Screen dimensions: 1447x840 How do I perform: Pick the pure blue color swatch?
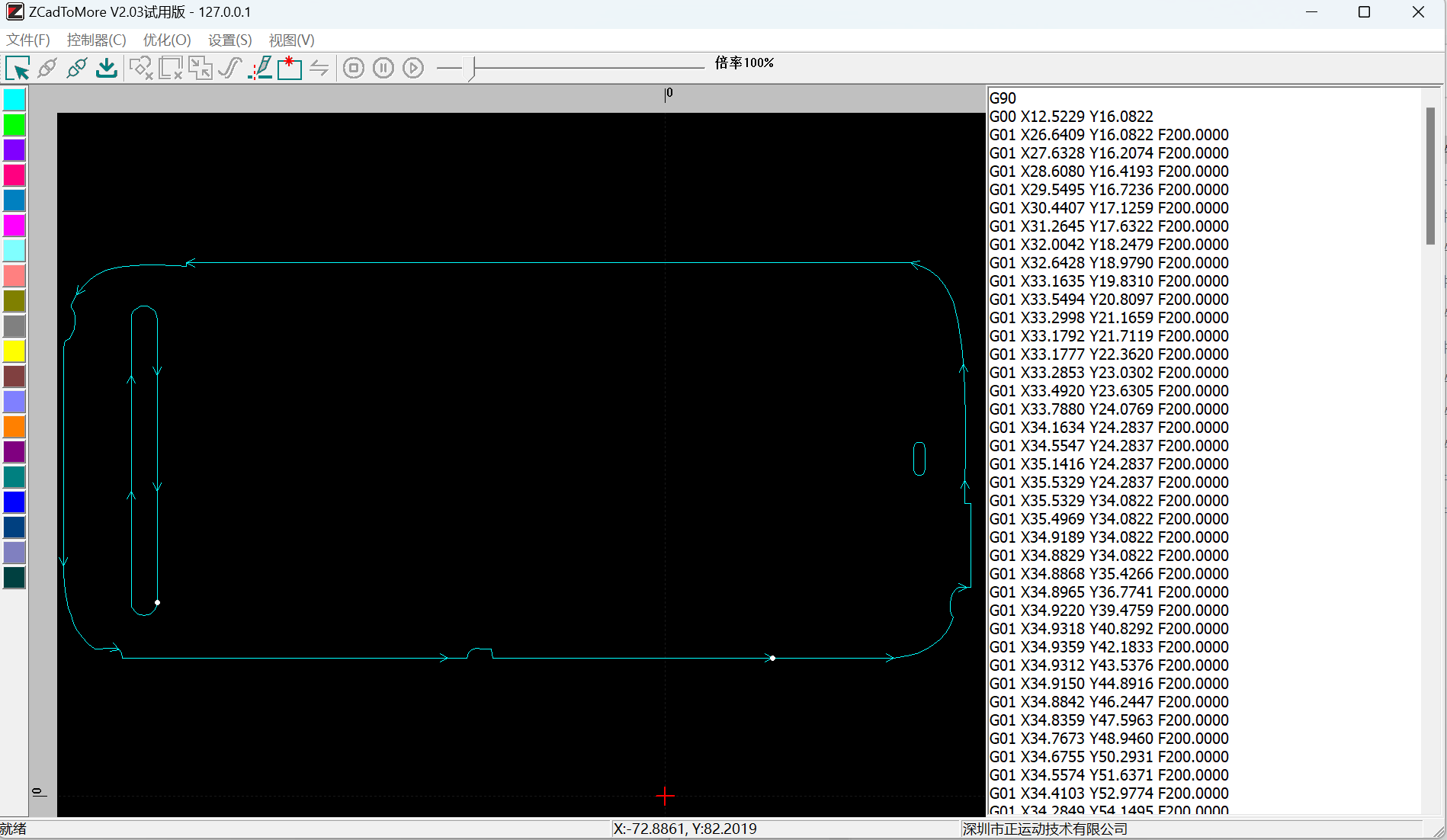tap(14, 502)
